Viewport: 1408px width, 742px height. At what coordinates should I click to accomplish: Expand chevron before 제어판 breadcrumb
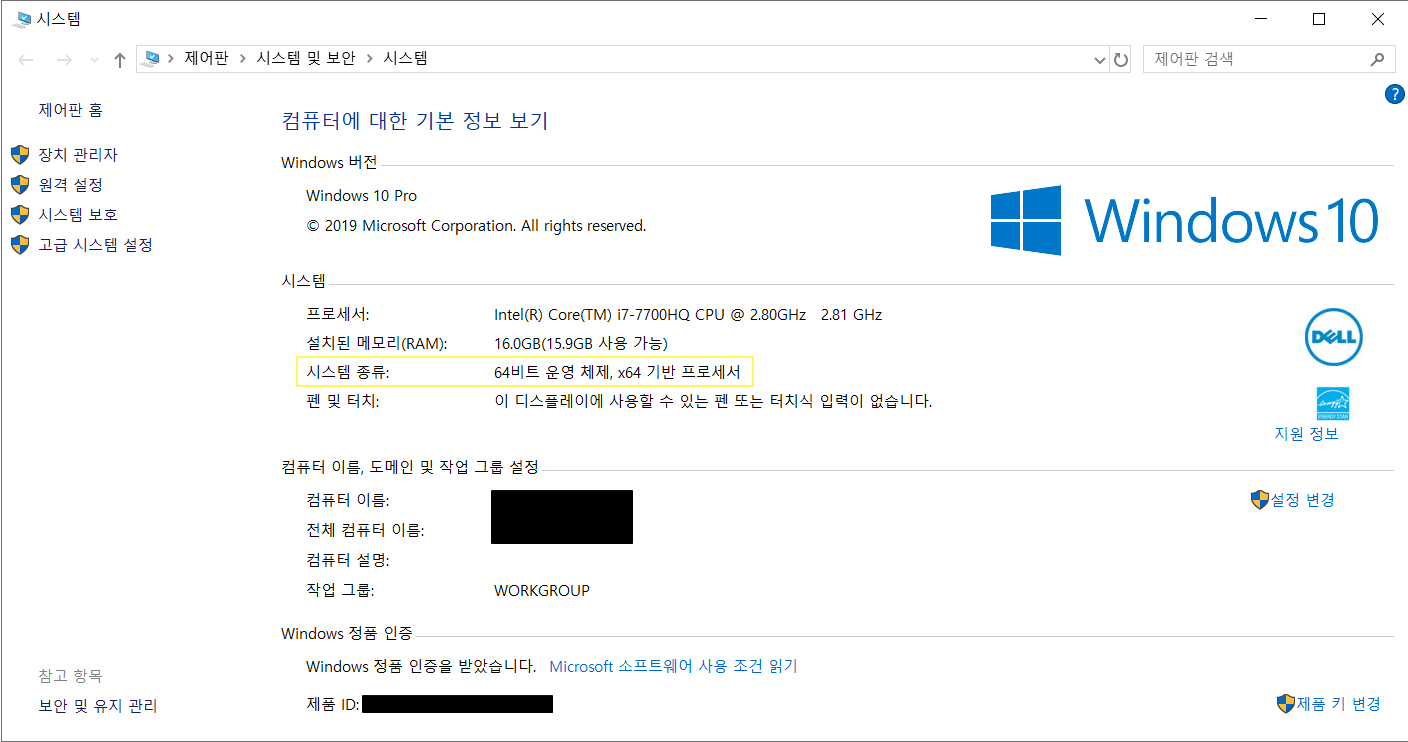[172, 59]
